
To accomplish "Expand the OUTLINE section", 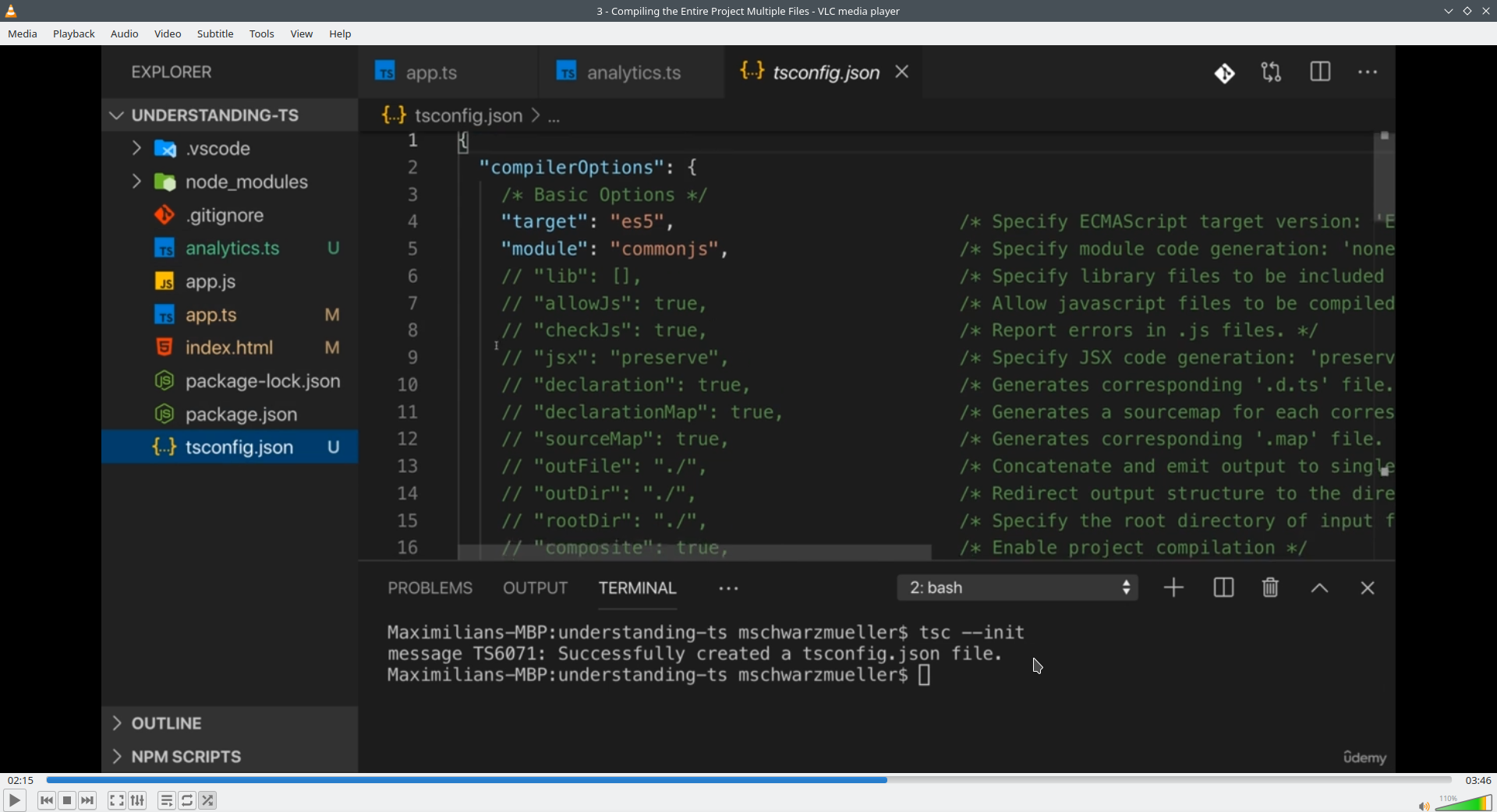I will click(230, 723).
